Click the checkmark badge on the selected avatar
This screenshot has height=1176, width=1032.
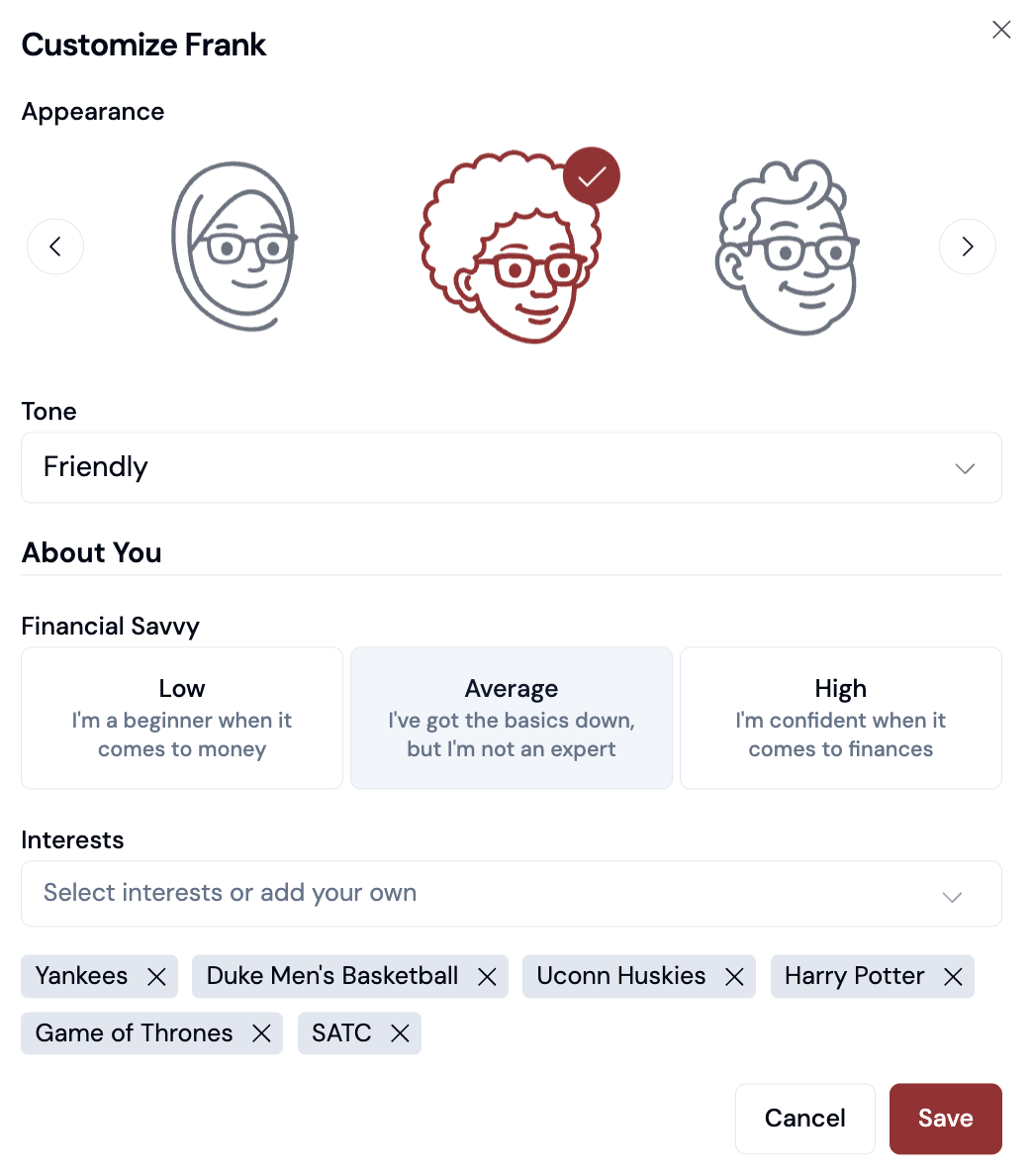point(592,175)
